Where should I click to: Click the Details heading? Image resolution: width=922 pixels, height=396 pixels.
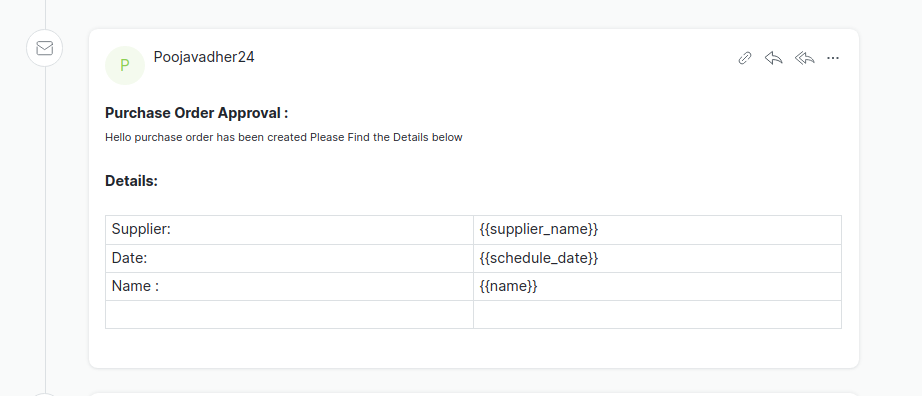[x=132, y=181]
